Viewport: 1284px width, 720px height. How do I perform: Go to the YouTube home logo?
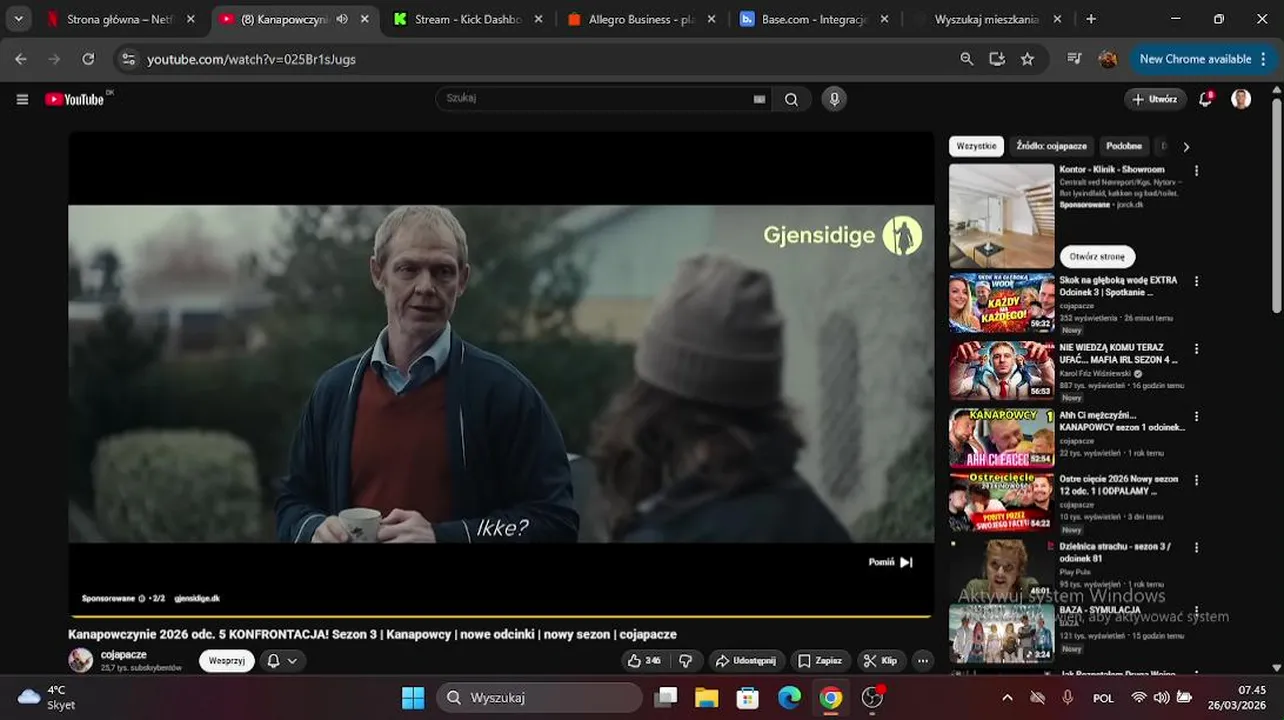pyautogui.click(x=75, y=99)
